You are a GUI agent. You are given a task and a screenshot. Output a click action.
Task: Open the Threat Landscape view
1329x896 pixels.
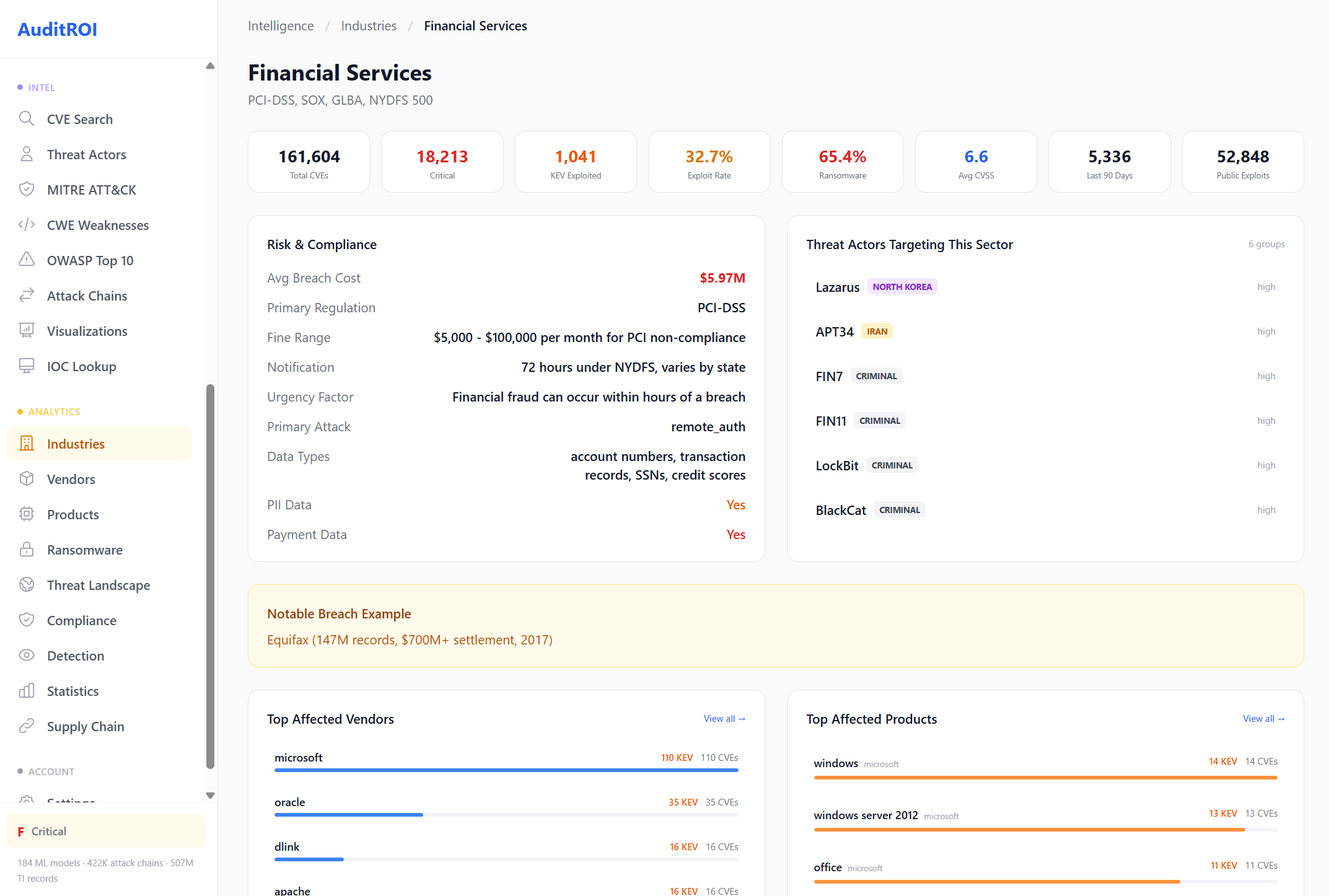pyautogui.click(x=99, y=585)
